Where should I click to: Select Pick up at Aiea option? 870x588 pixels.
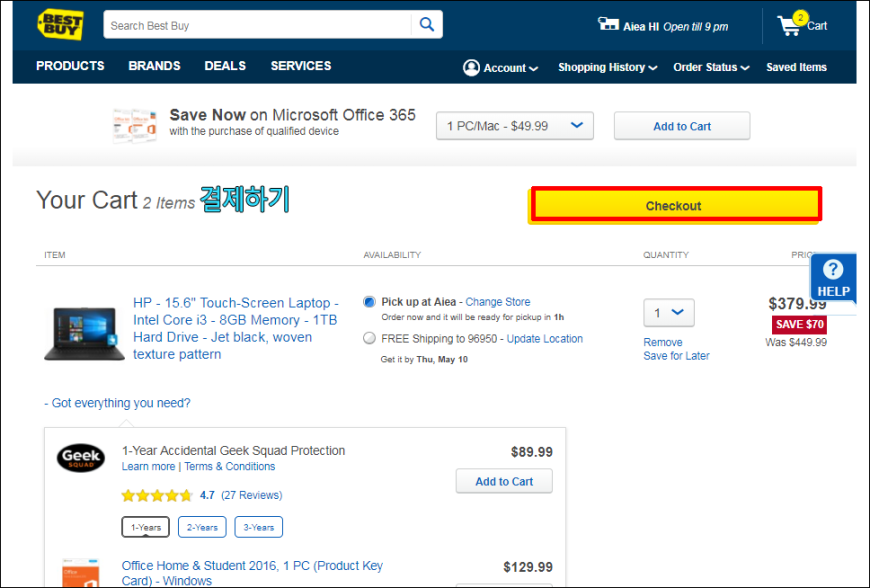point(369,302)
